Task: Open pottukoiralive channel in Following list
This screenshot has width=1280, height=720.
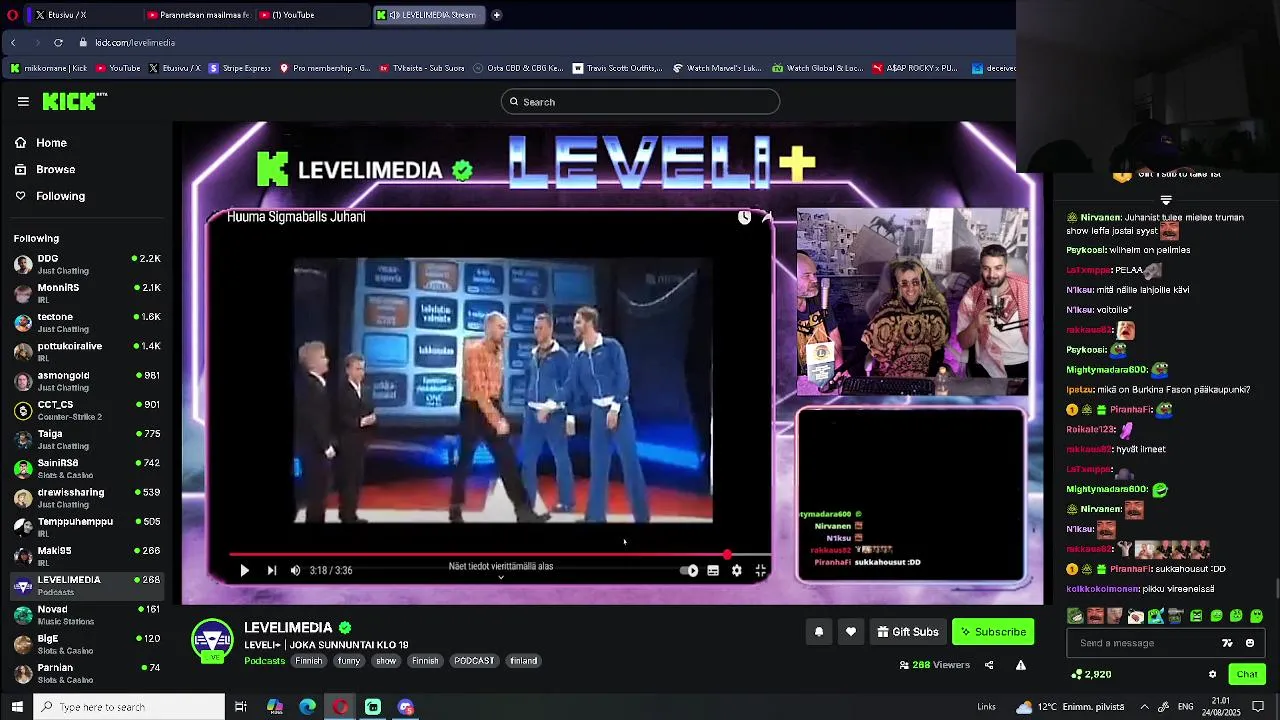Action: click(87, 351)
